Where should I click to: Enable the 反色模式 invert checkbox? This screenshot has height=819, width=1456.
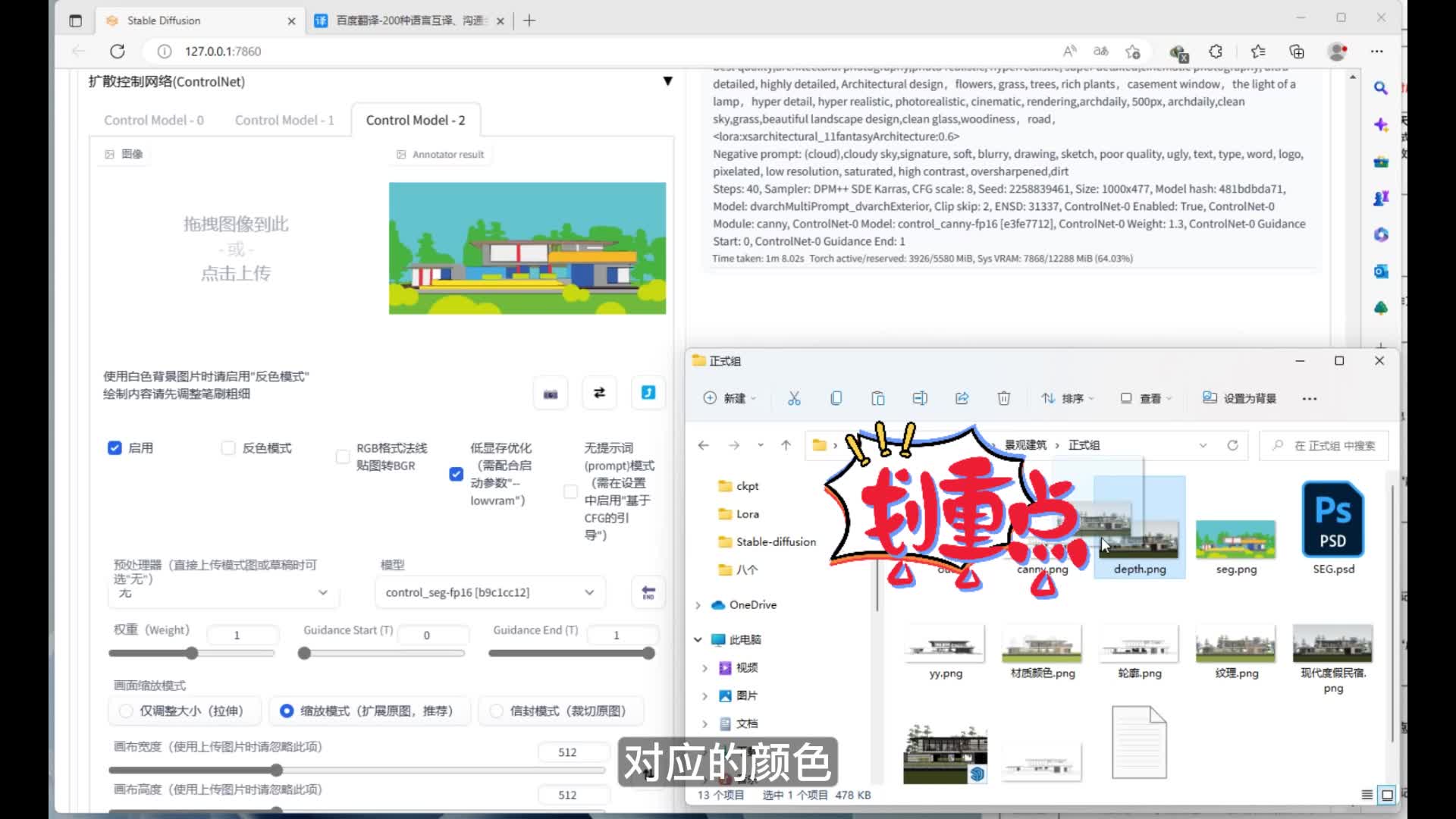click(x=228, y=448)
